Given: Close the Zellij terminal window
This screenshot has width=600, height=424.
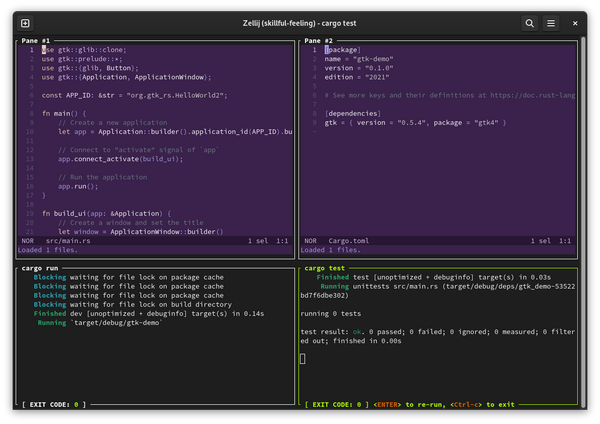Looking at the screenshot, I should pos(575,23).
